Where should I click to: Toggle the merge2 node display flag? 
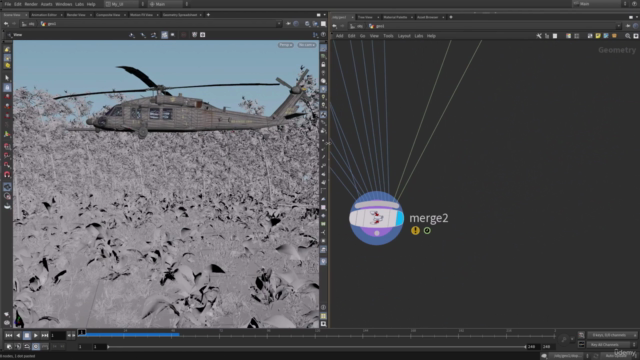coord(400,218)
